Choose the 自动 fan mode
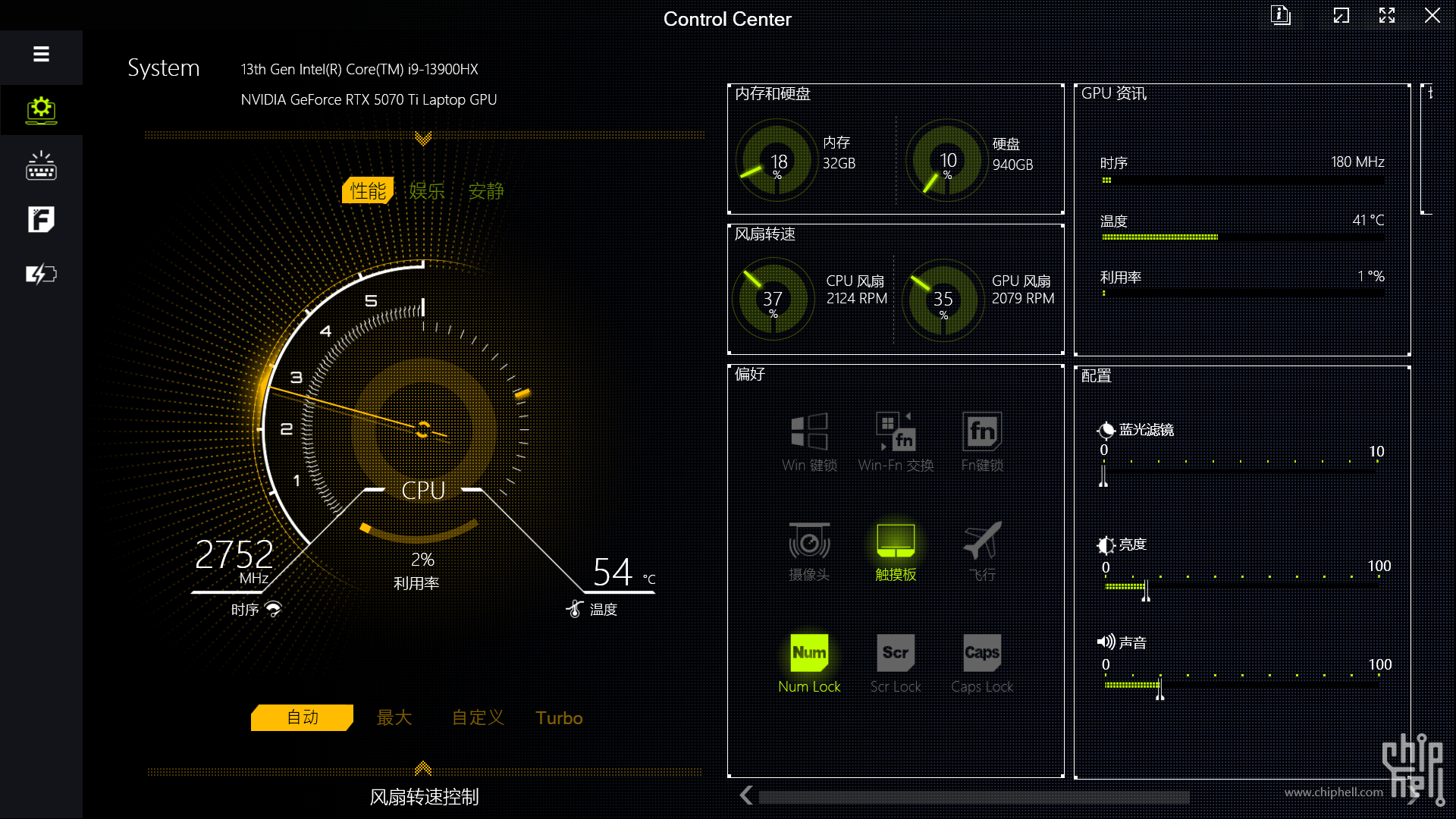 click(x=302, y=717)
